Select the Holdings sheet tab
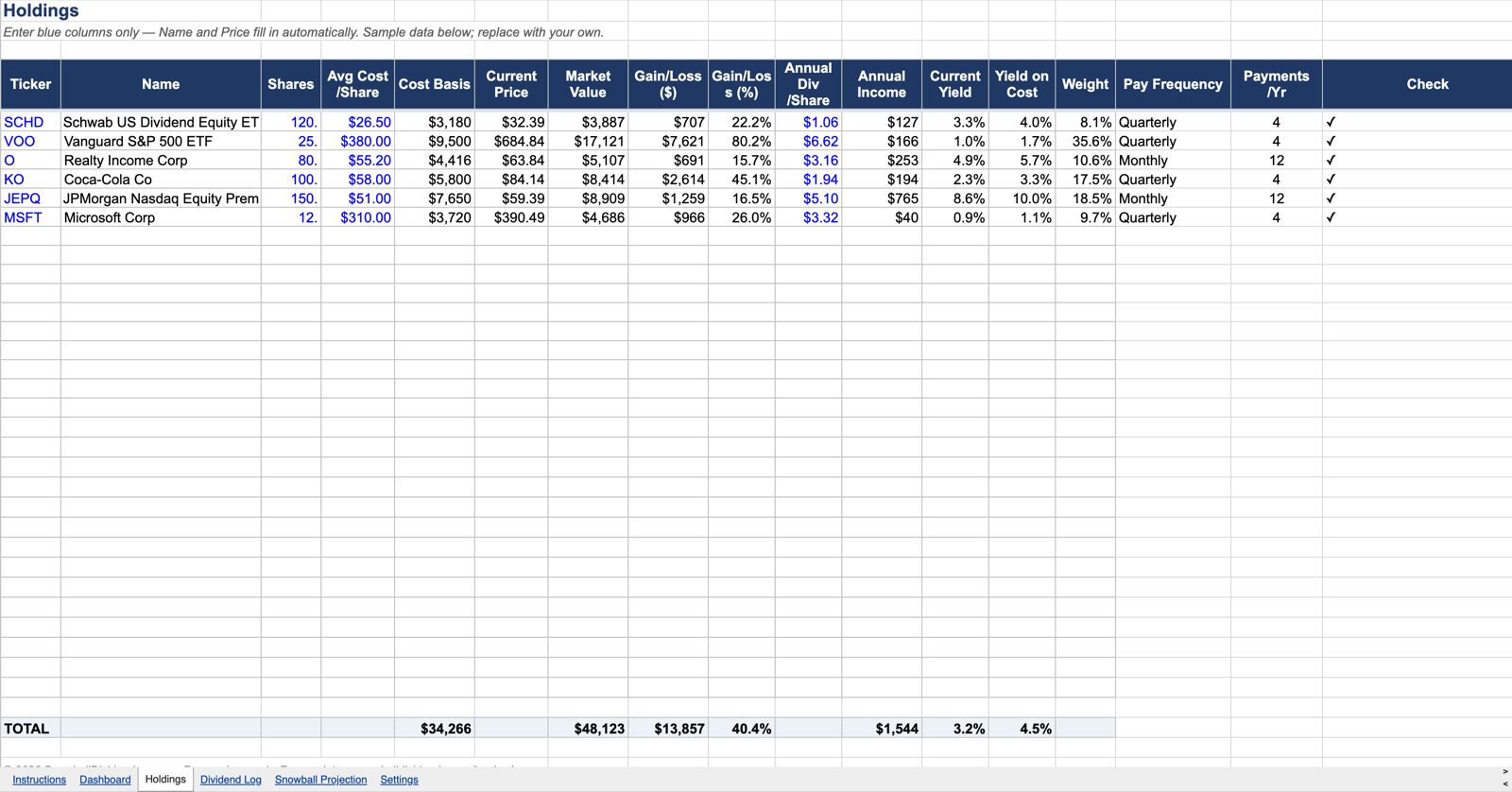Viewport: 1512px width, 792px height. point(165,780)
